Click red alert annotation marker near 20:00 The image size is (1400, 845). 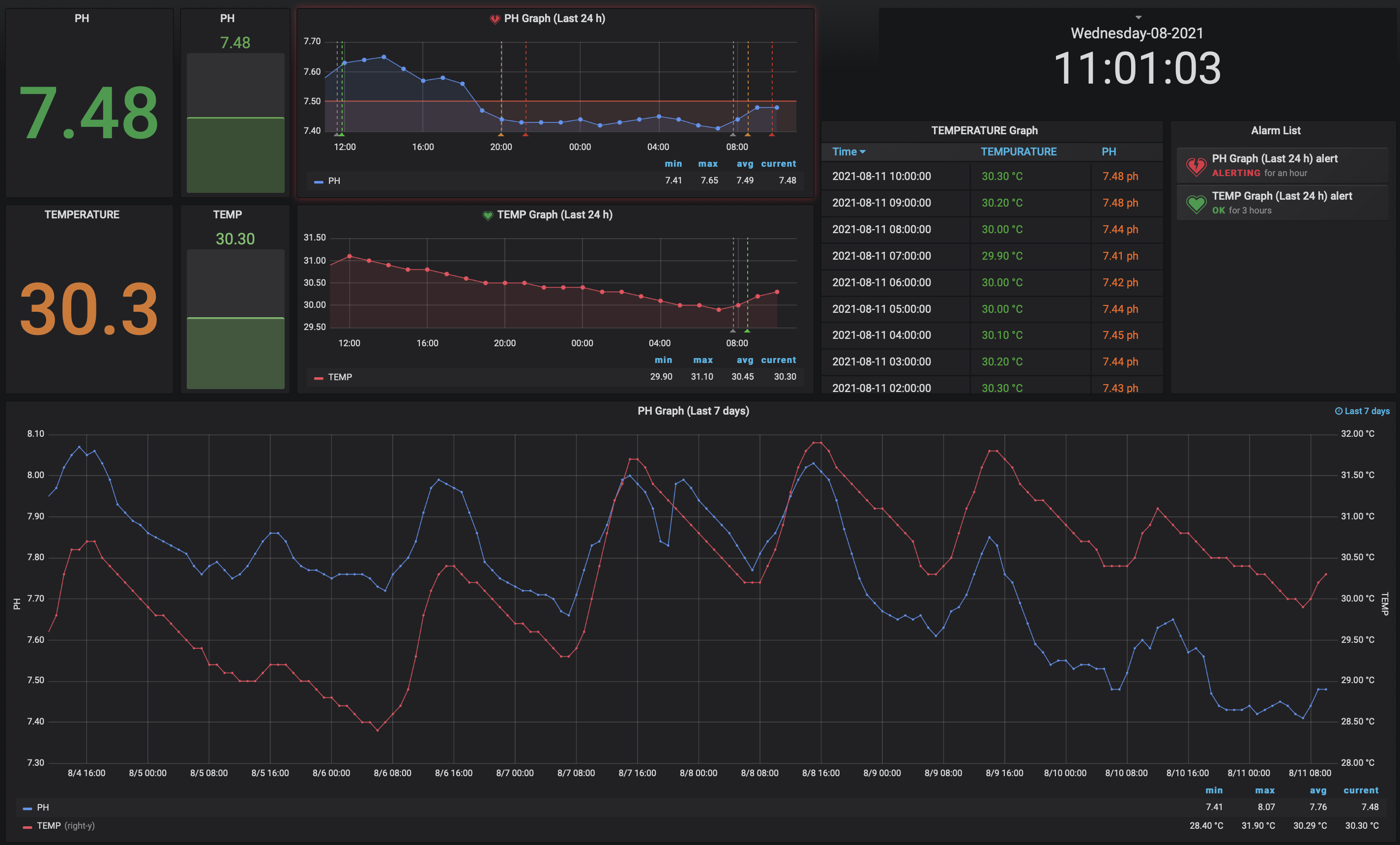[525, 135]
